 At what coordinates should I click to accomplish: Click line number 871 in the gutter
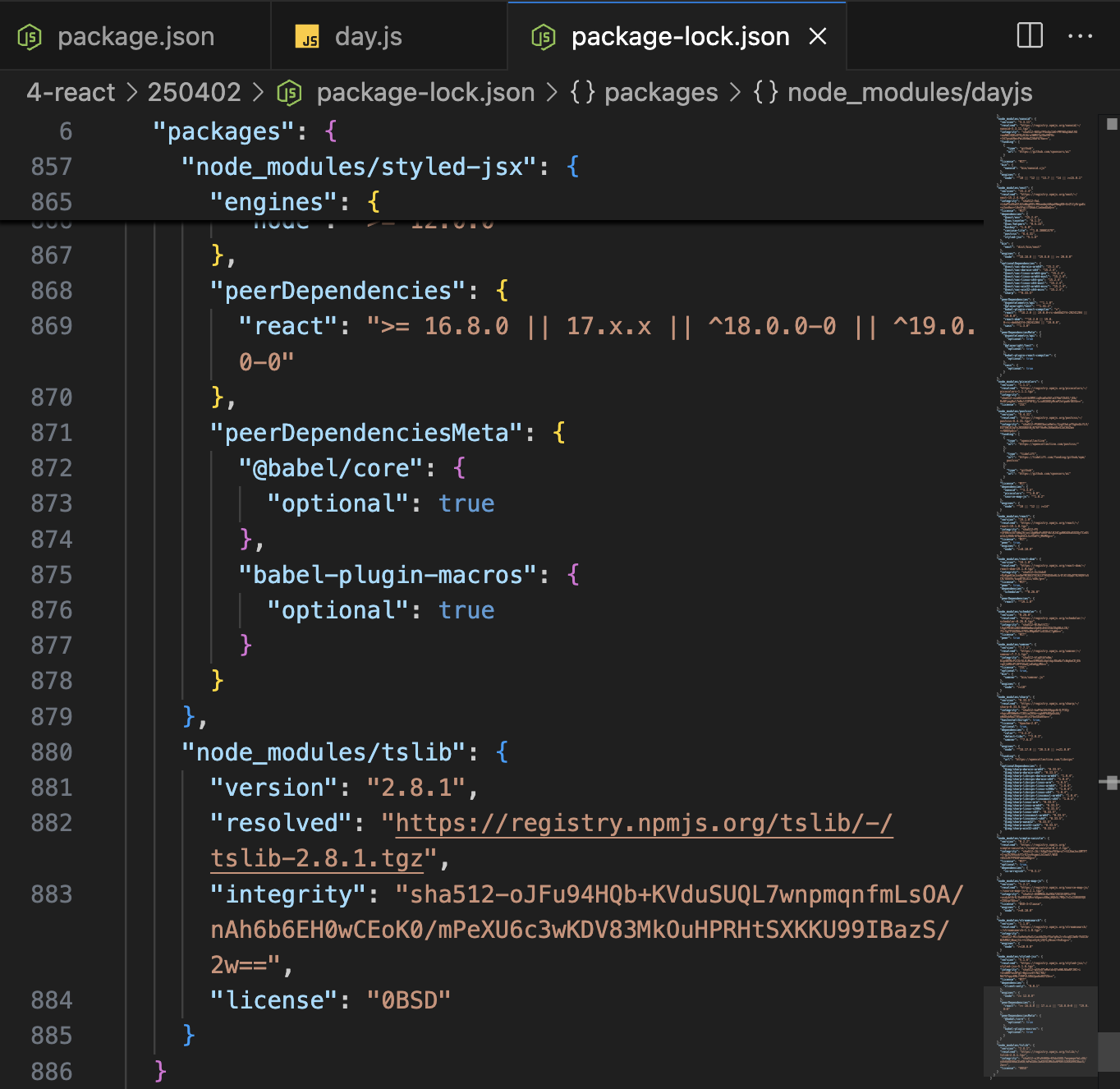[x=51, y=433]
